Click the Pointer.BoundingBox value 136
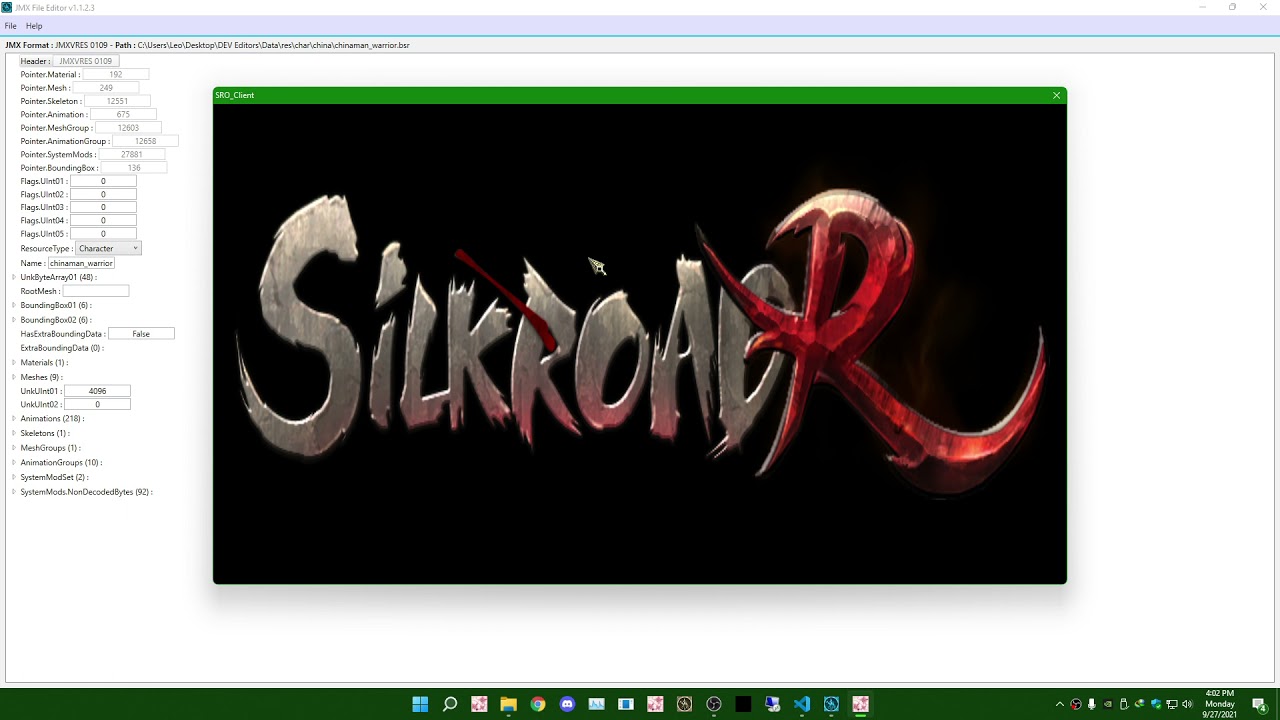The image size is (1280, 720). [x=134, y=168]
